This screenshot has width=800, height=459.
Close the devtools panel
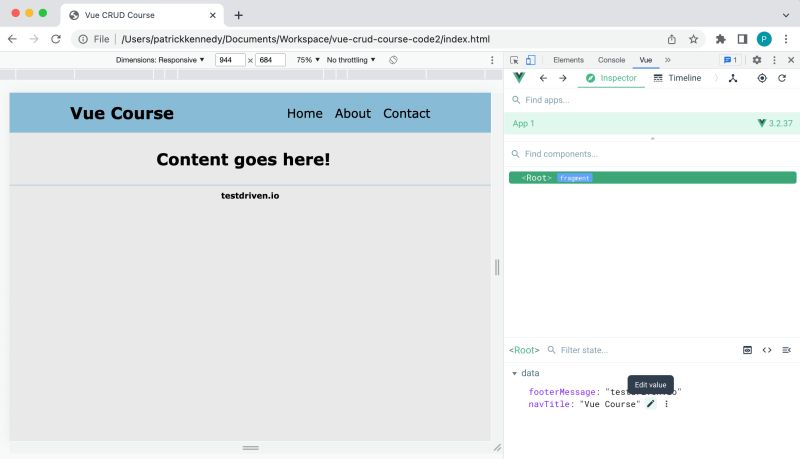pyautogui.click(x=791, y=60)
